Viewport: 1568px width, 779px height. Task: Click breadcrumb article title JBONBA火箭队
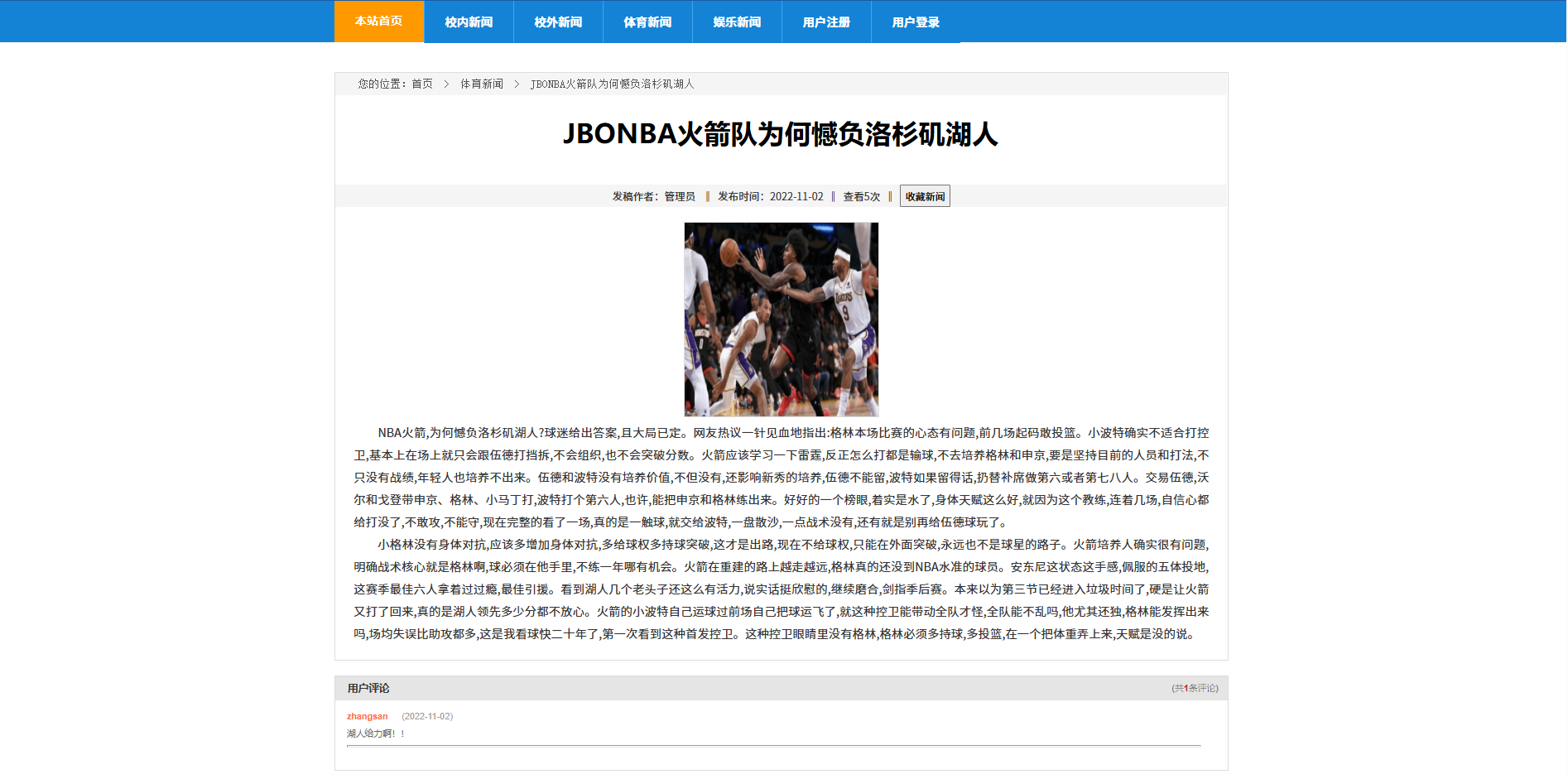[612, 84]
